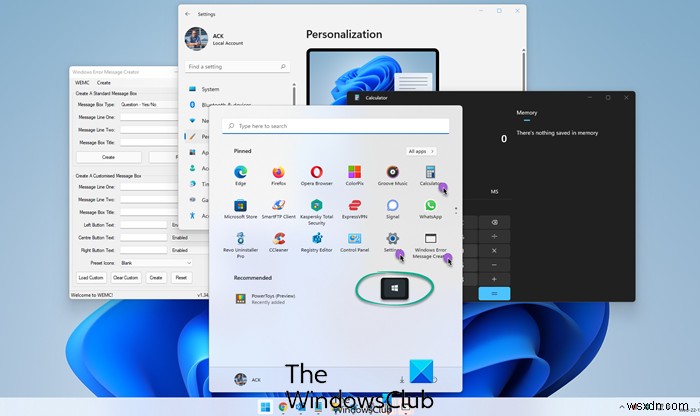700x416 pixels.
Task: Click the desktop preview thumbnail in Personalization
Action: [372, 77]
